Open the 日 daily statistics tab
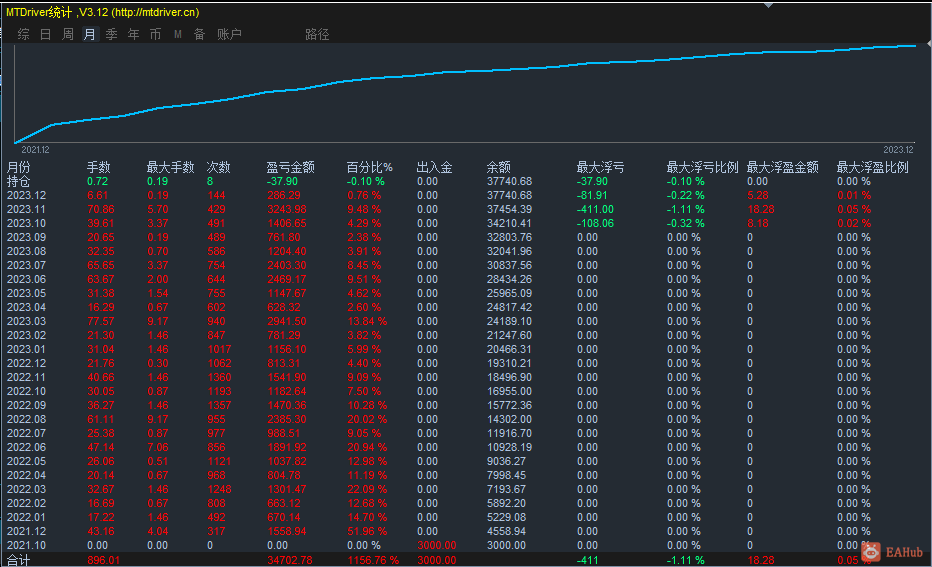Screen dimensions: 932x567 (45, 34)
